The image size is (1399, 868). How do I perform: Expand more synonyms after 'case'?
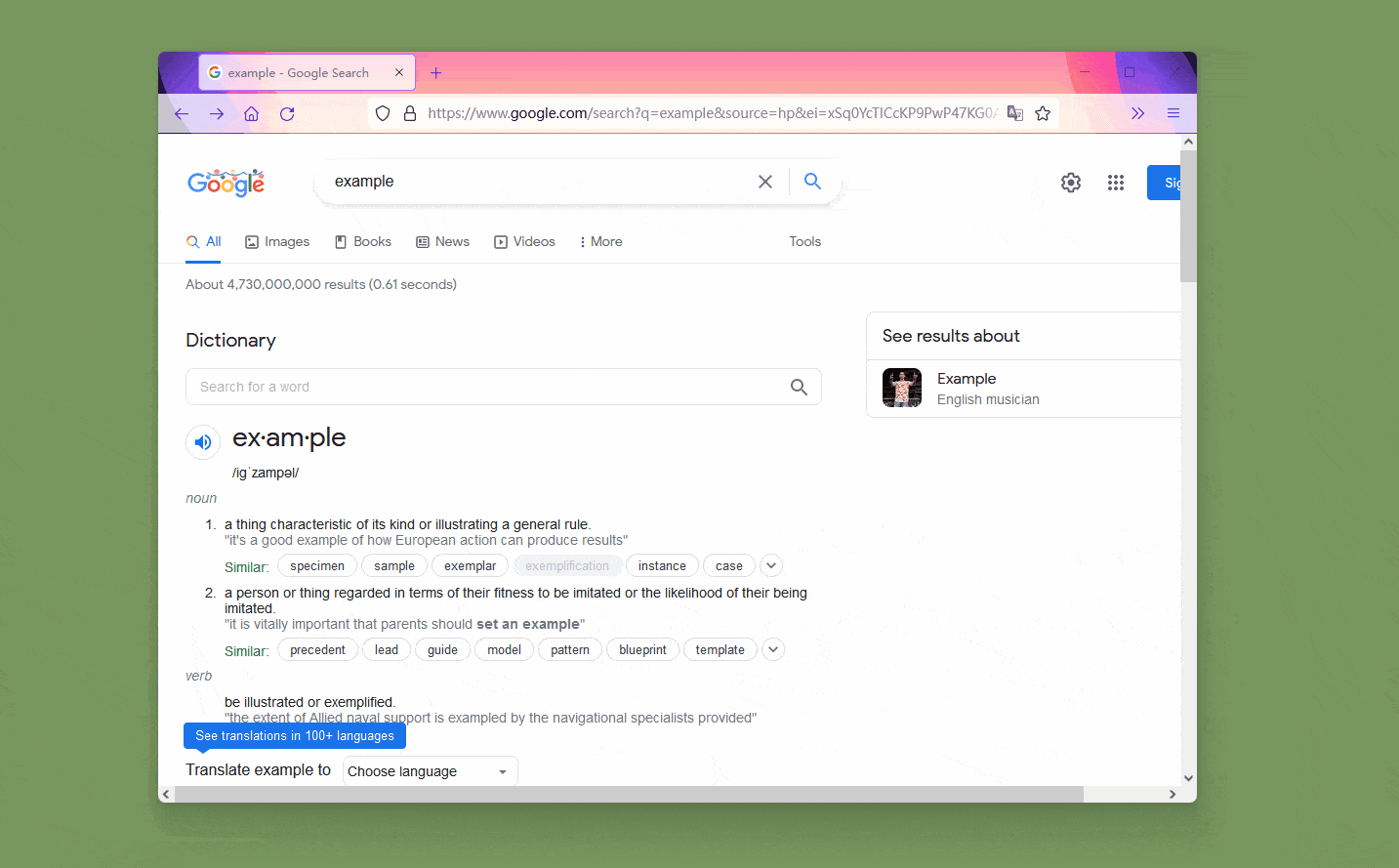click(x=771, y=565)
